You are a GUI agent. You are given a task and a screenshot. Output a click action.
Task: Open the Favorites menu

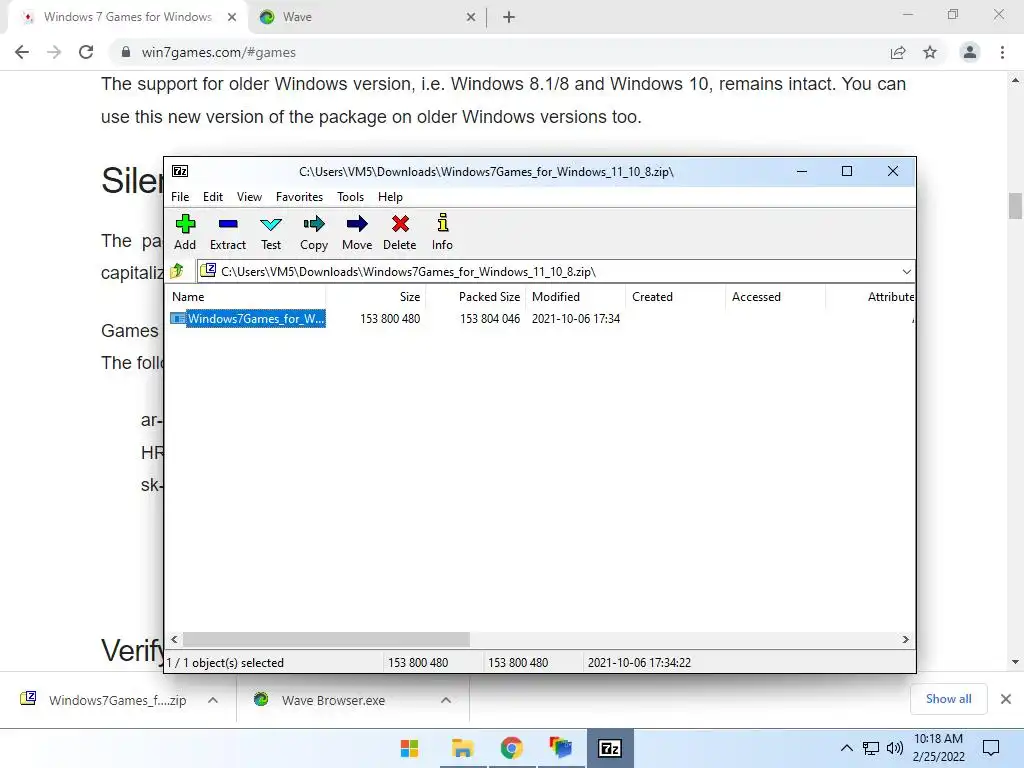(x=299, y=197)
